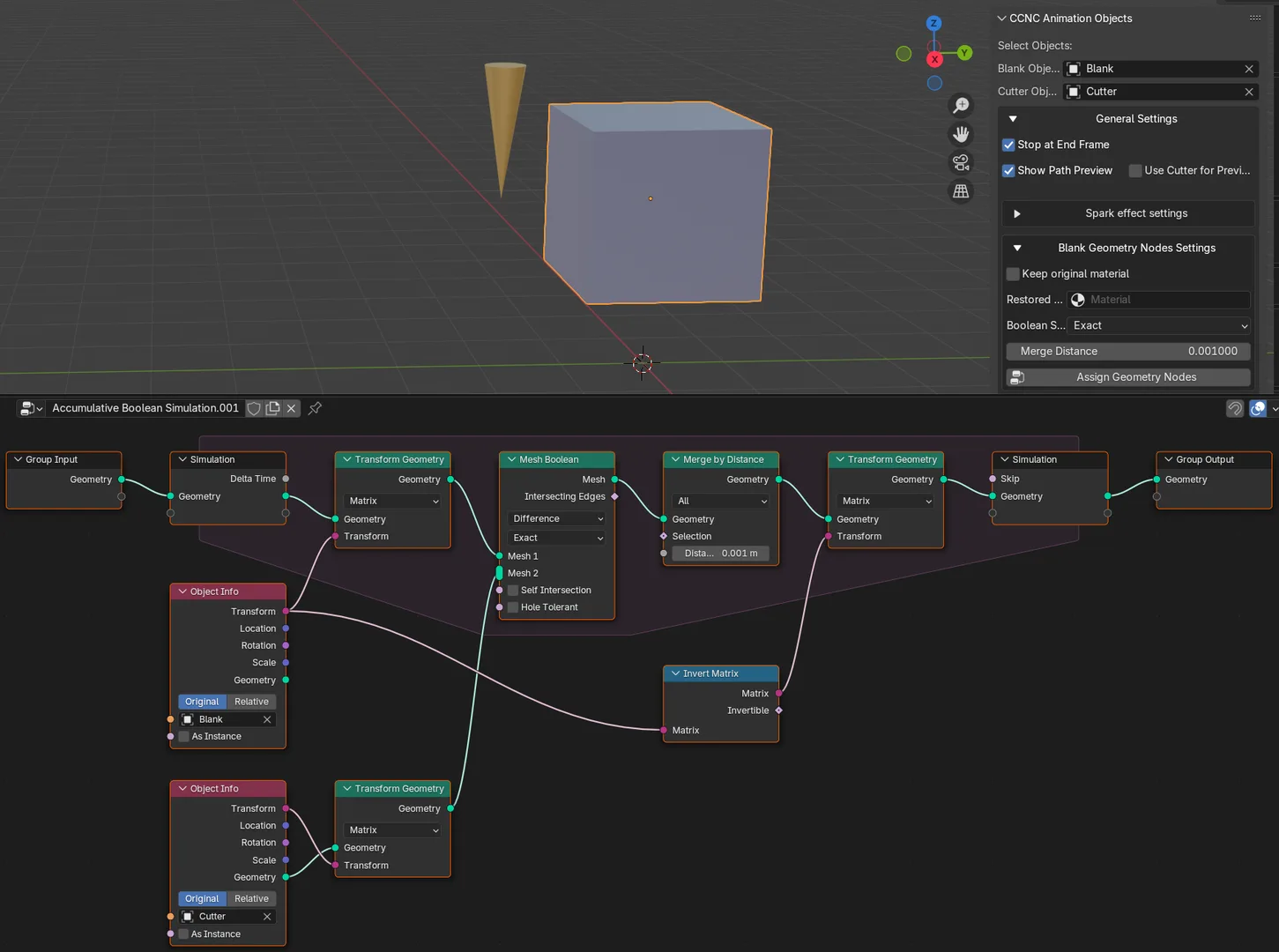Collapse the Merge by Distance node
The image size is (1279, 952).
click(x=676, y=459)
